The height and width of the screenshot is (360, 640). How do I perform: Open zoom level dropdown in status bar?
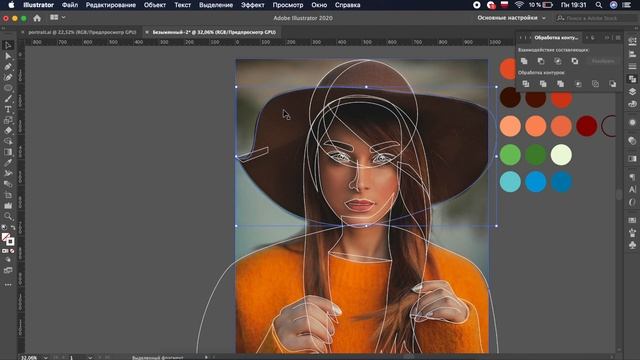[x=46, y=358]
